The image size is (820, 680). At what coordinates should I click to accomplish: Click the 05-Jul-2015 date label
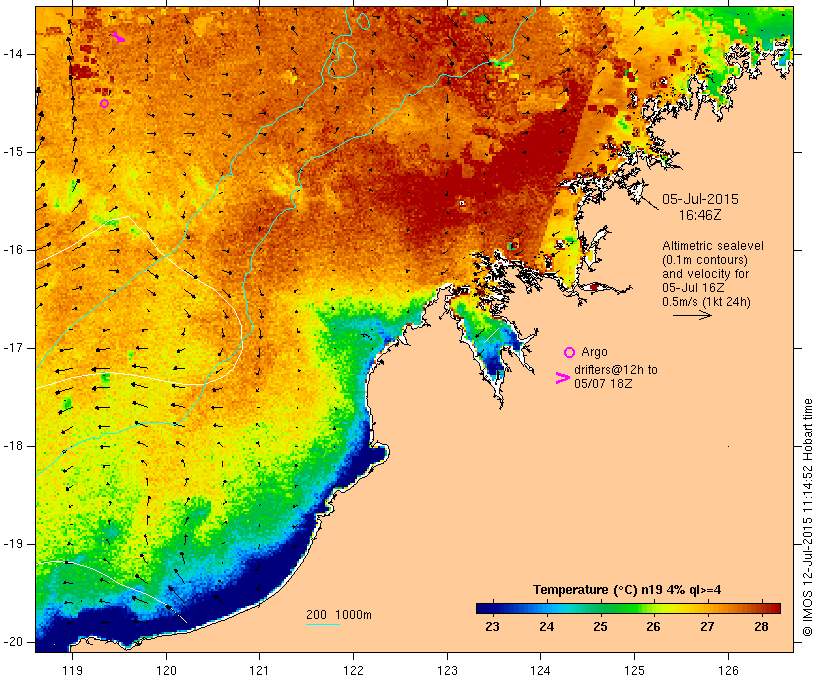(700, 199)
